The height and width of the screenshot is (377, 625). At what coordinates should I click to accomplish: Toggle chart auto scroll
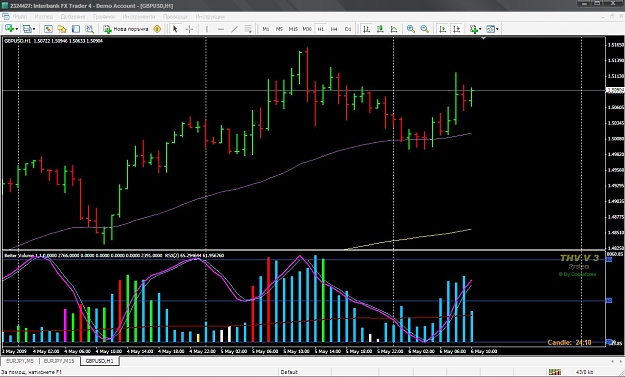coord(442,29)
